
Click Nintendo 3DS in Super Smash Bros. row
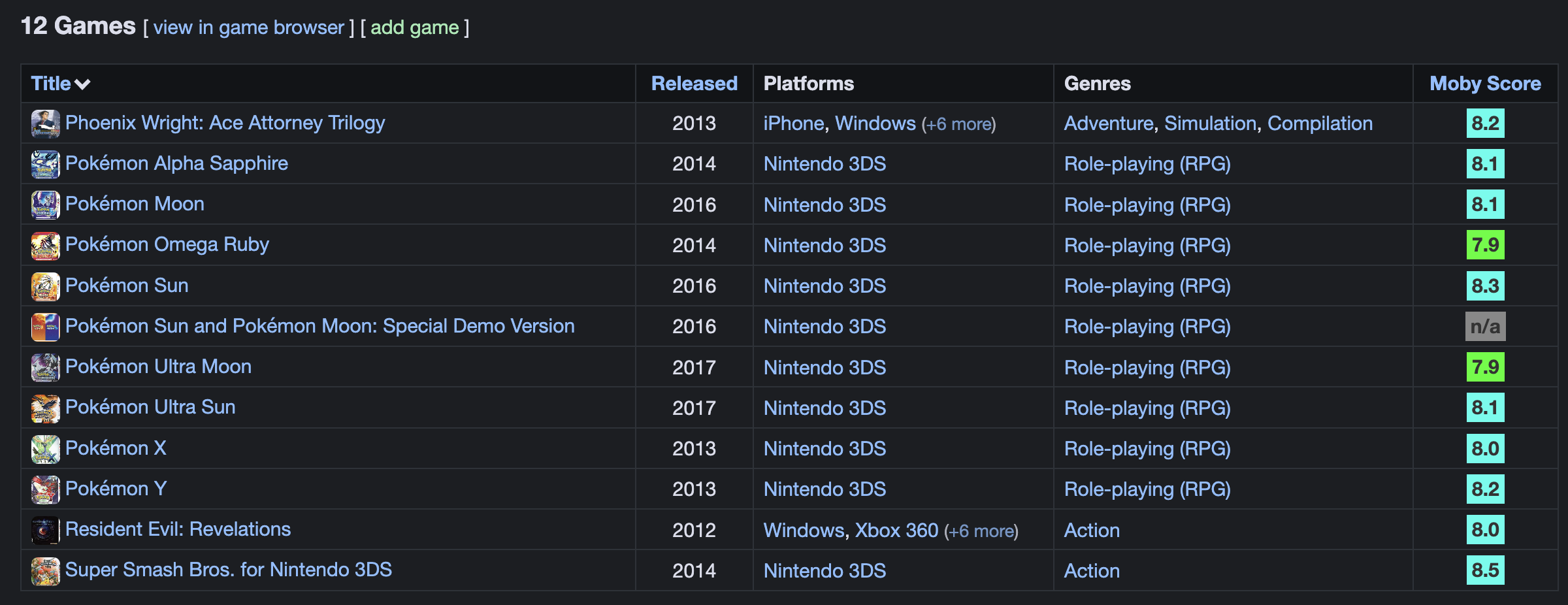[825, 571]
